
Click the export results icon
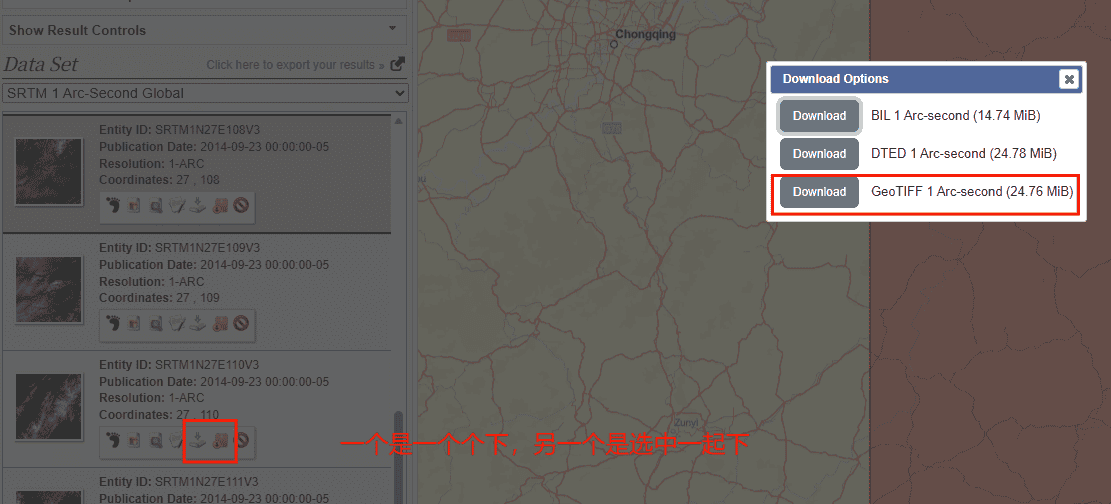point(397,64)
